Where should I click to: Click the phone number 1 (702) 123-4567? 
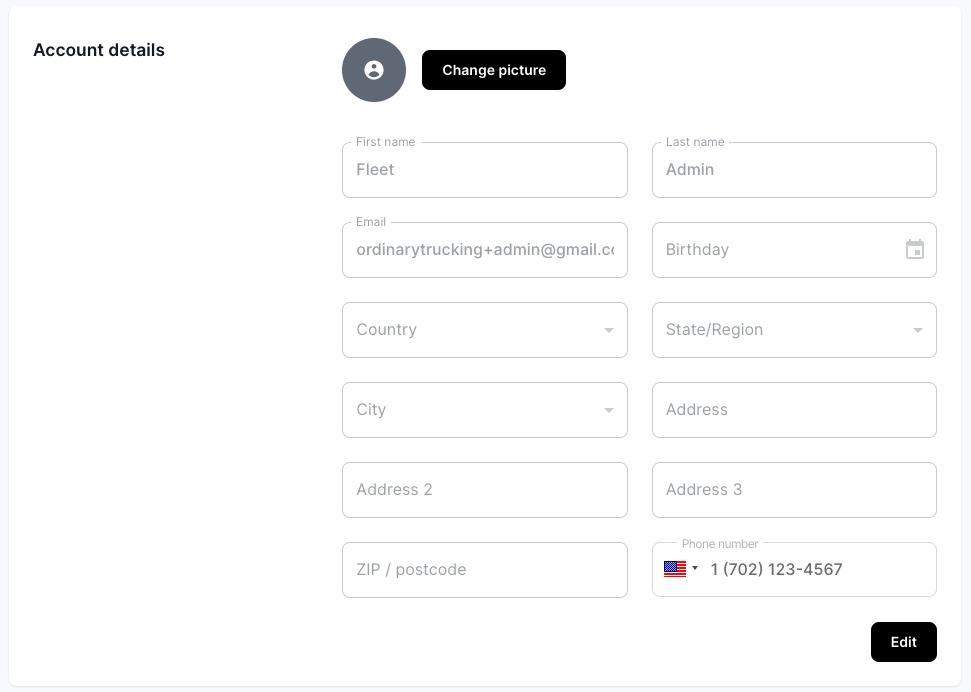pyautogui.click(x=776, y=569)
